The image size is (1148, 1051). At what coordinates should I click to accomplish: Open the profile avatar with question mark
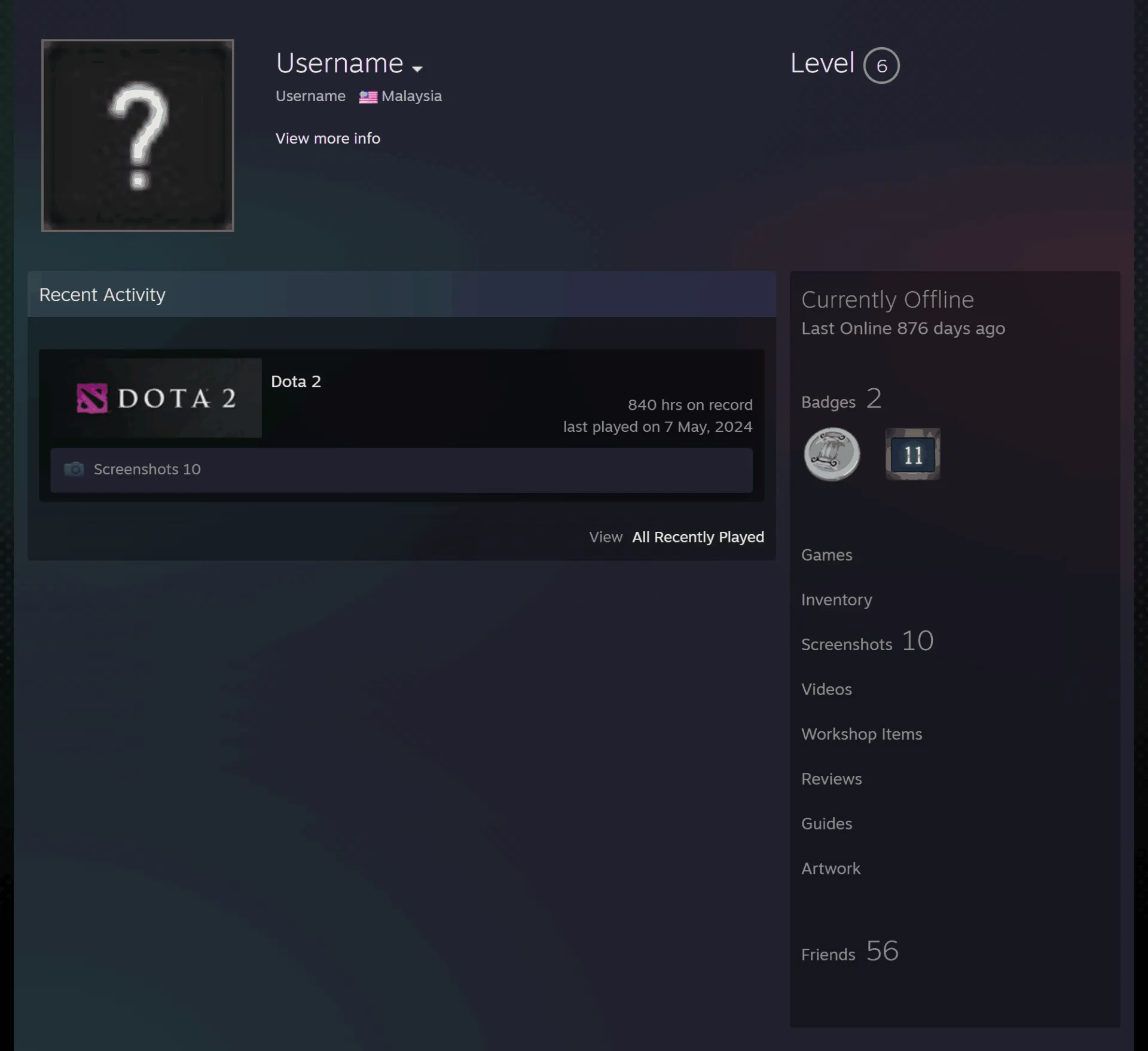point(138,135)
